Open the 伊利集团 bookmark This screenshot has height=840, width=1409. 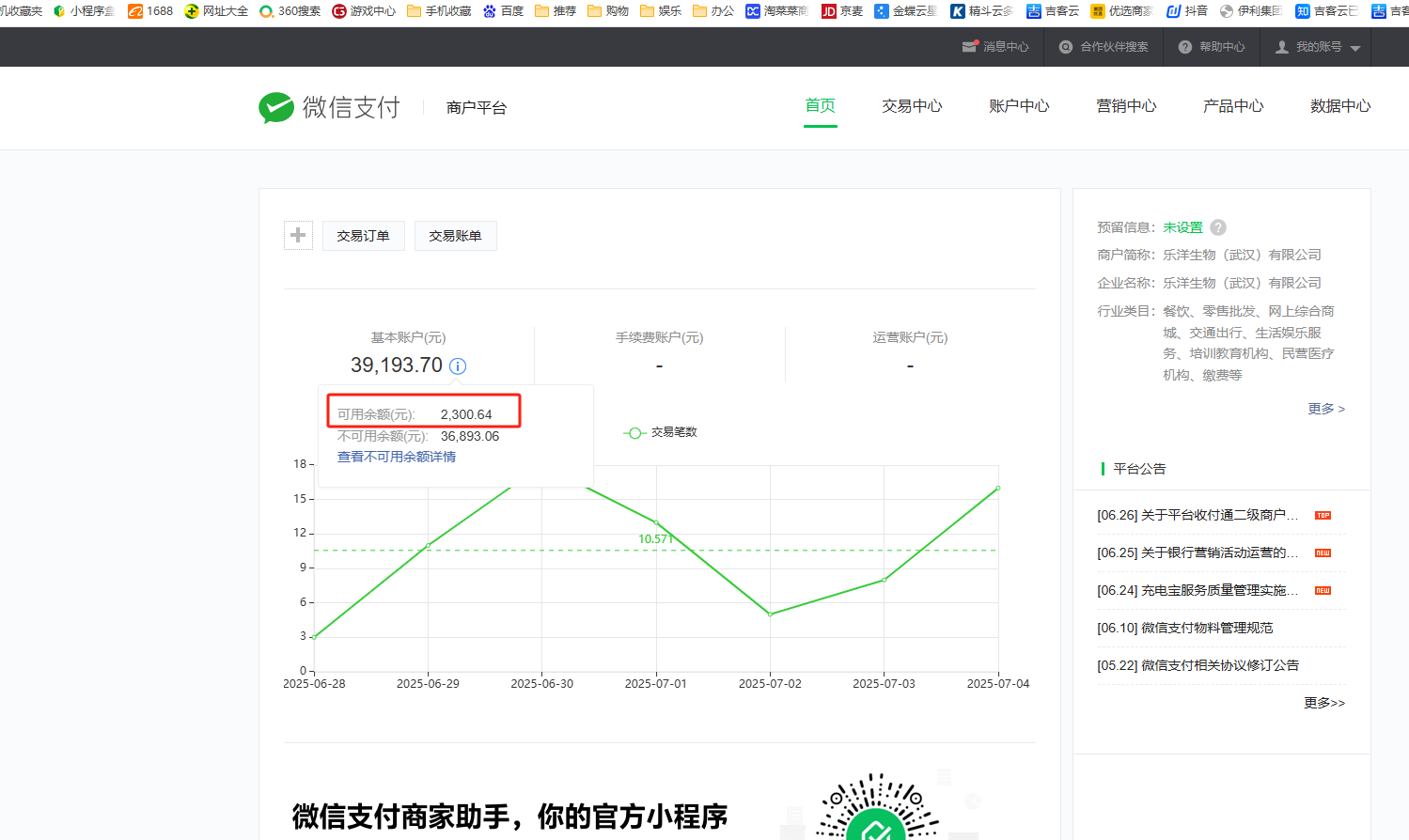tap(1251, 11)
